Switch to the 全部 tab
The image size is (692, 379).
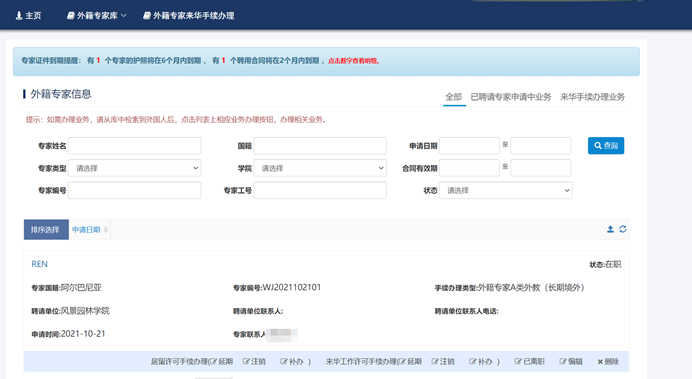coord(454,97)
